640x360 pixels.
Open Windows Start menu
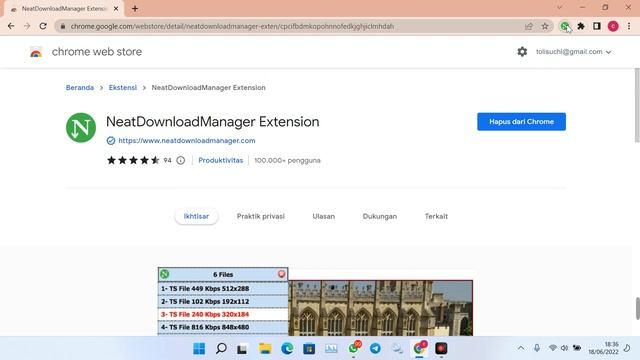click(x=199, y=349)
